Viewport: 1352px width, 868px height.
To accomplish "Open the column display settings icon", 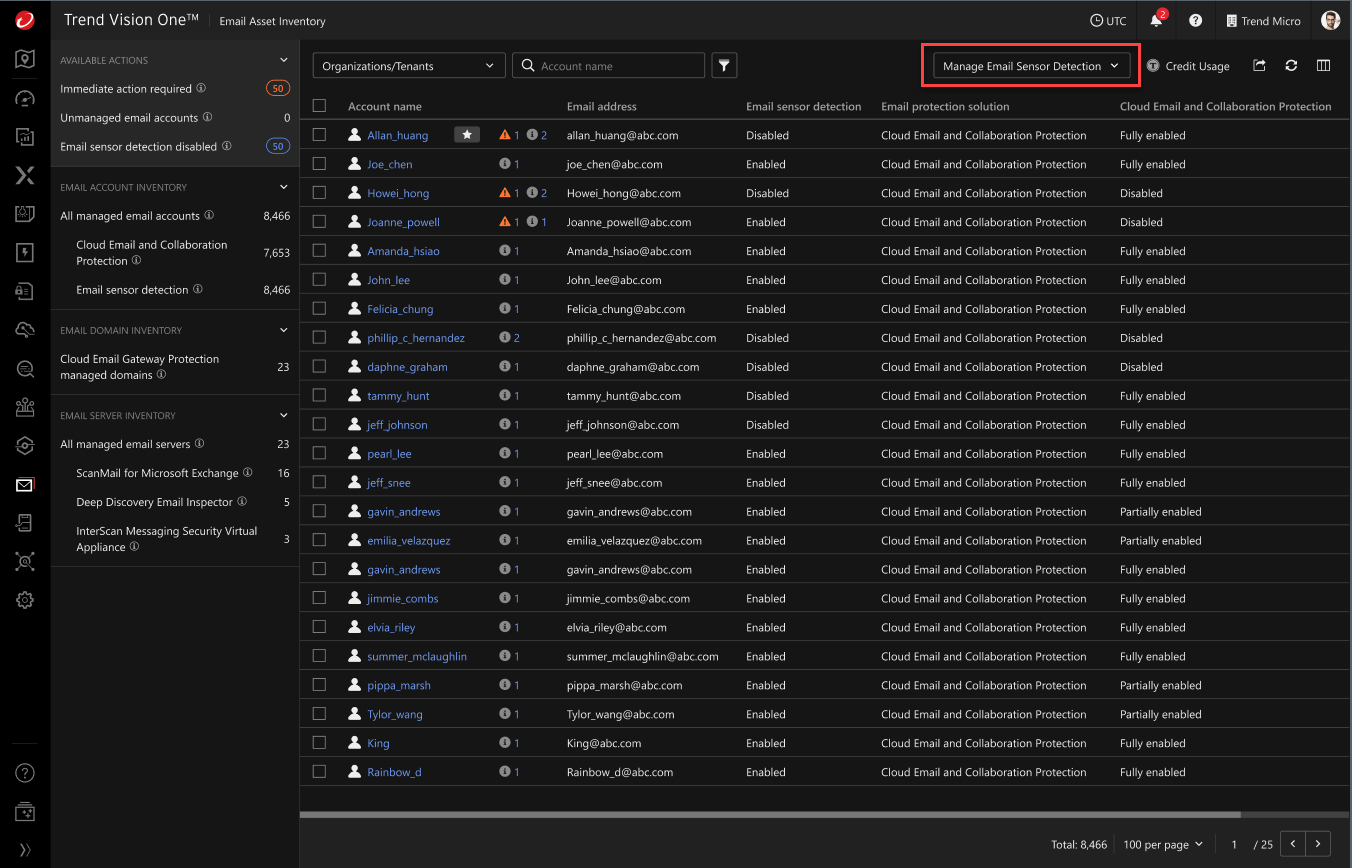I will (x=1323, y=65).
